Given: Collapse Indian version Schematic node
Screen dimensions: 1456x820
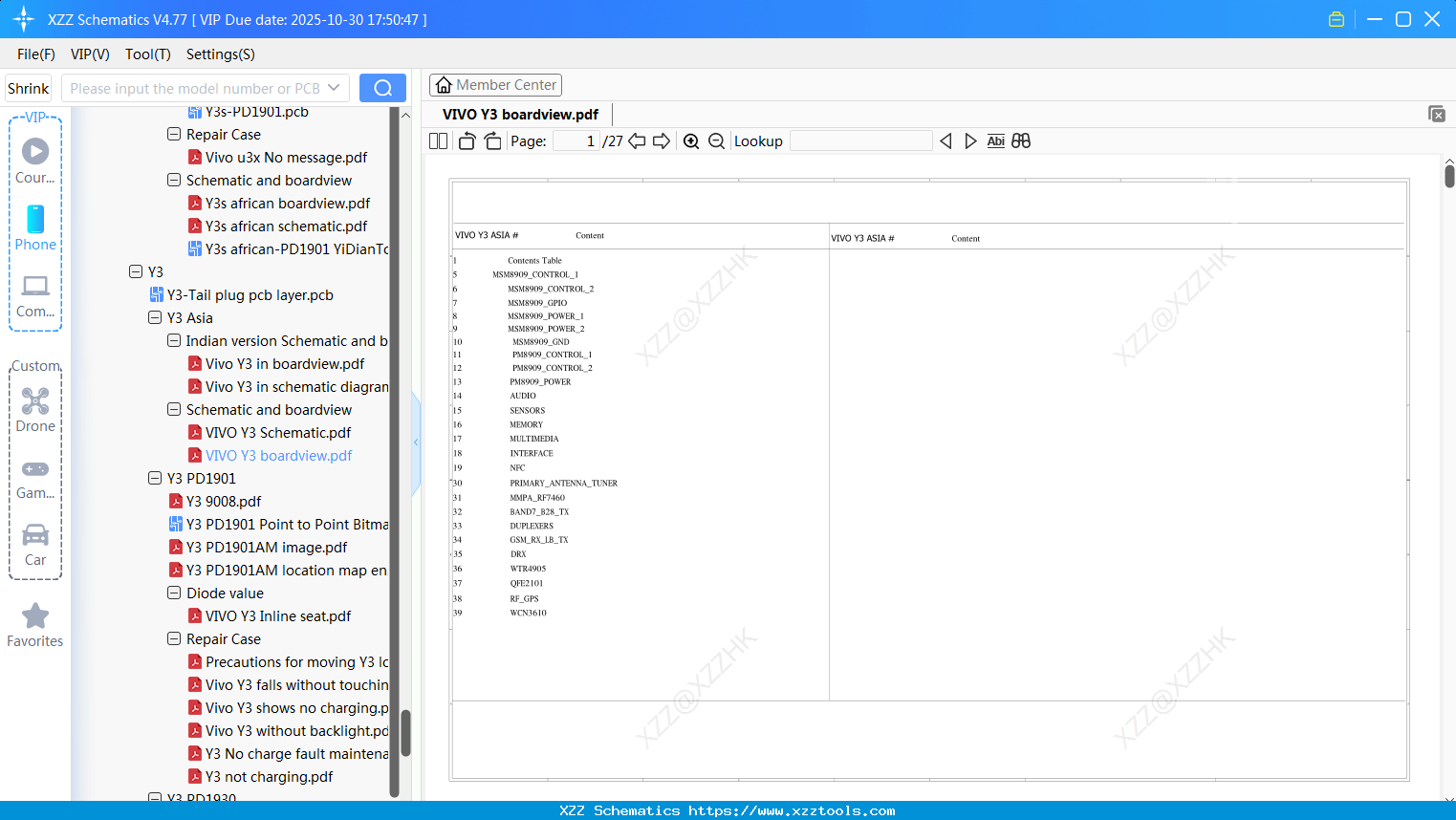Looking at the screenshot, I should [x=174, y=340].
